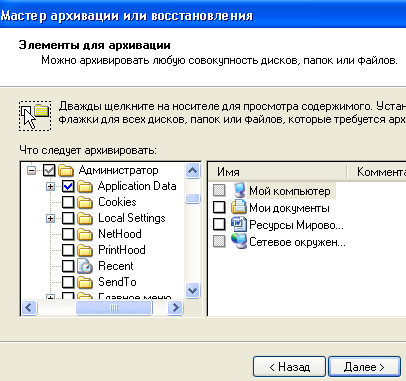Viewport: 406px width, 381px height.
Task: Toggle the Мой компьютер grayed checkbox
Action: click(219, 191)
